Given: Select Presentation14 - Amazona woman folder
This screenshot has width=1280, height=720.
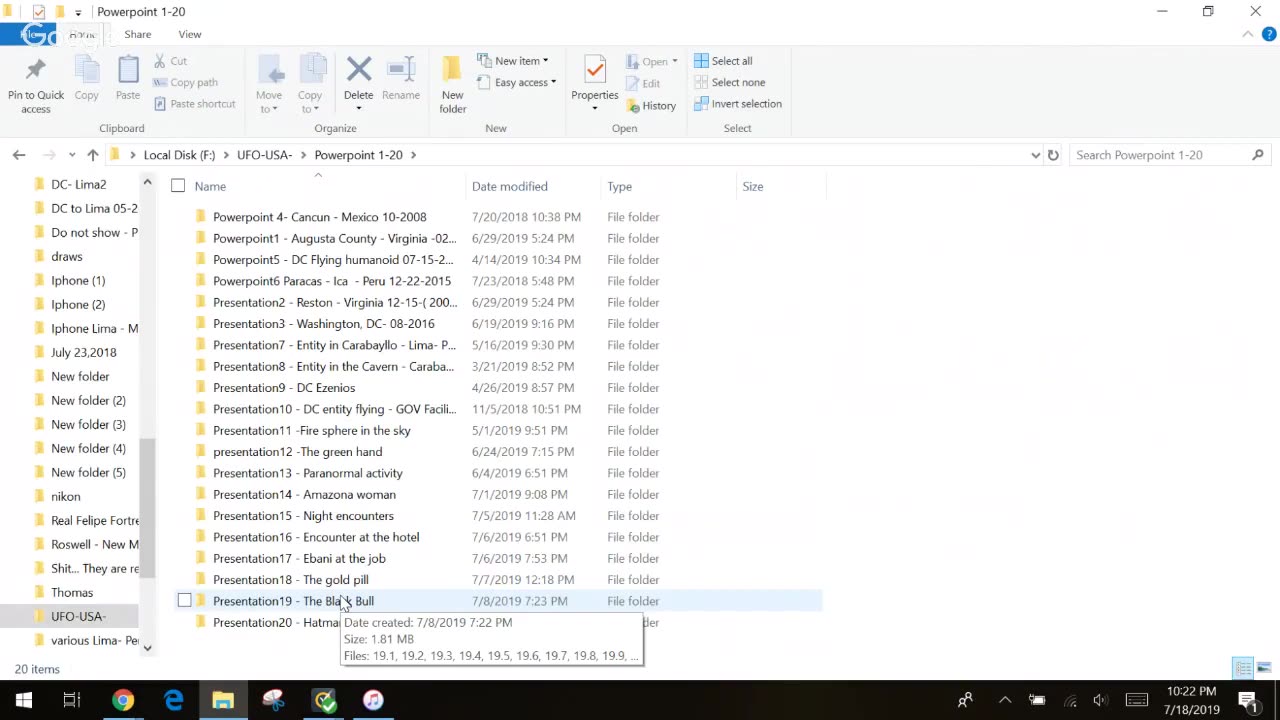Looking at the screenshot, I should 304,495.
